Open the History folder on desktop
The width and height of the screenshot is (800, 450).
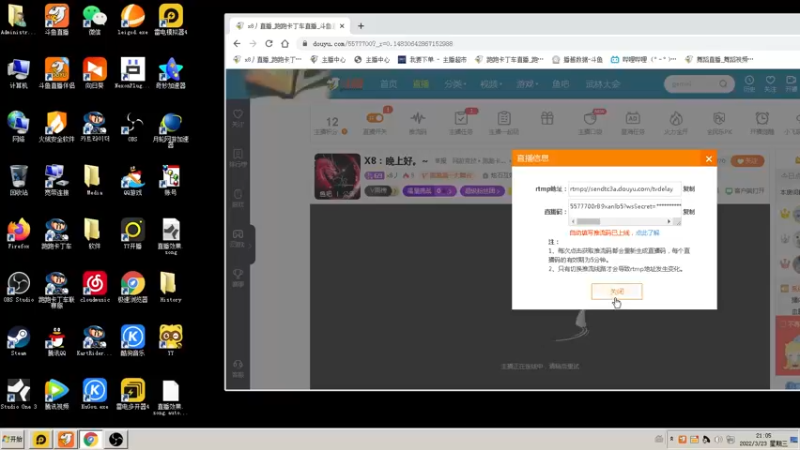pos(170,287)
